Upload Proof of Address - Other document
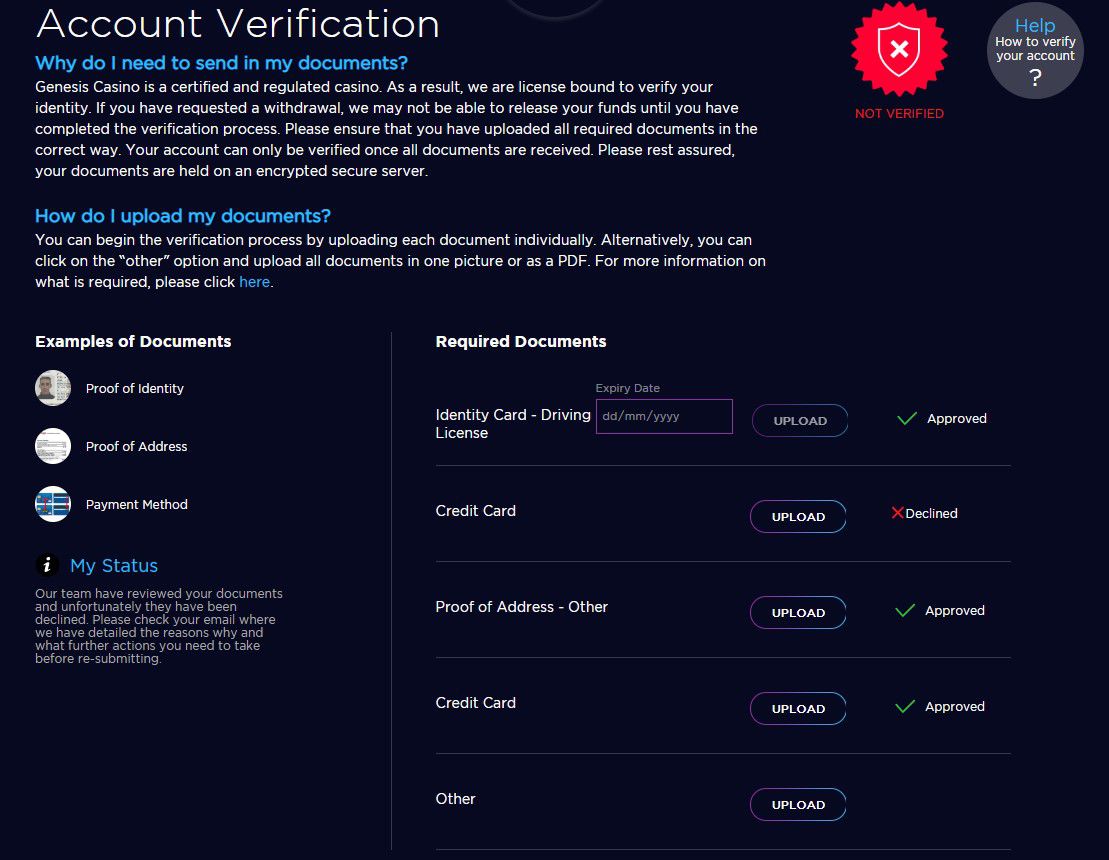The height and width of the screenshot is (860, 1109). 798,613
